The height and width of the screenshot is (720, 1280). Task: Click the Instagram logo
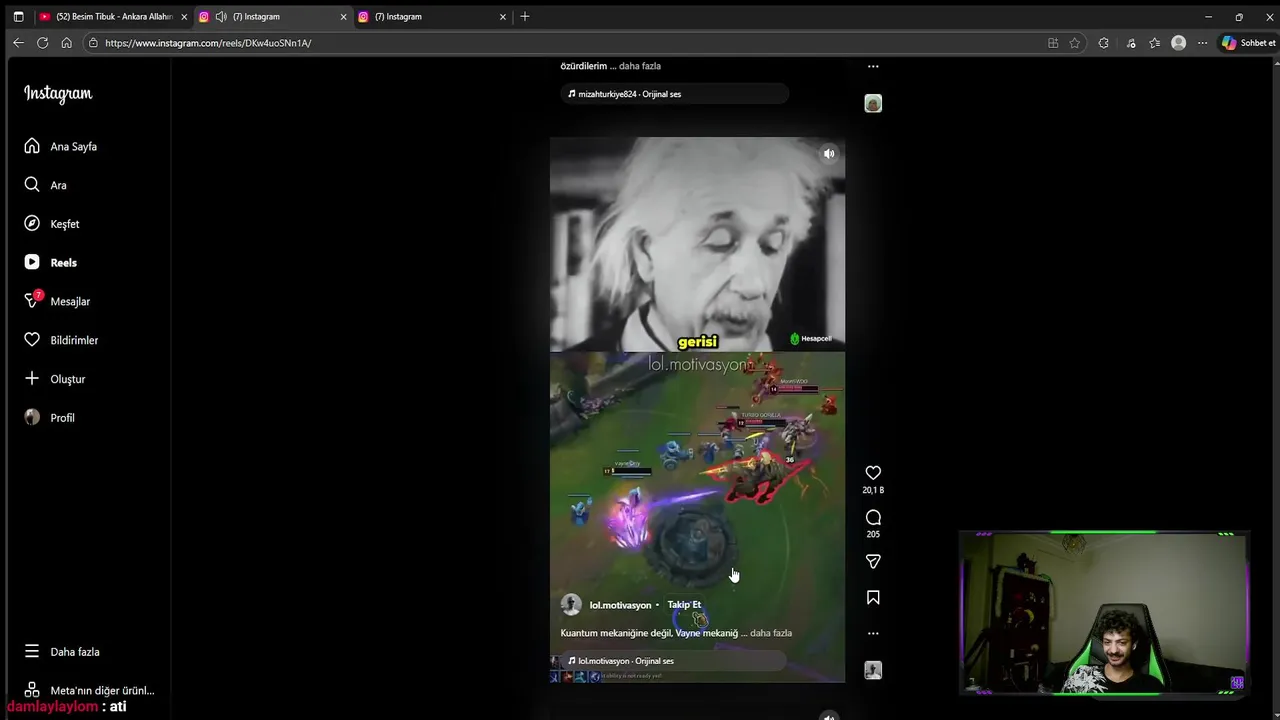point(58,94)
